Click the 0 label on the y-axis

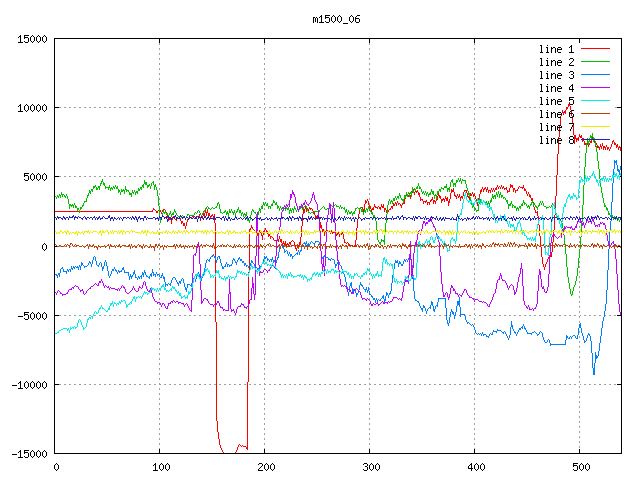tap(45, 247)
